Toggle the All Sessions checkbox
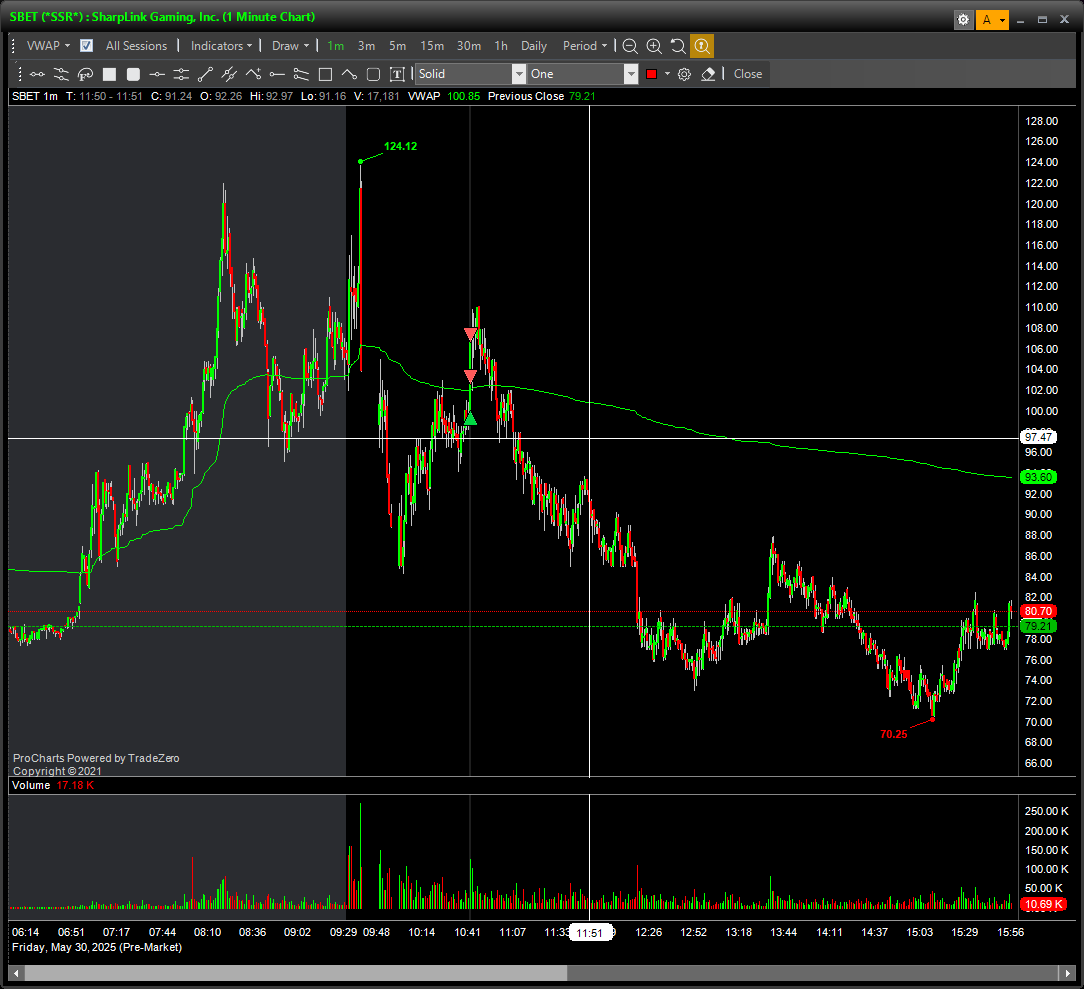This screenshot has width=1084, height=989. pyautogui.click(x=86, y=46)
